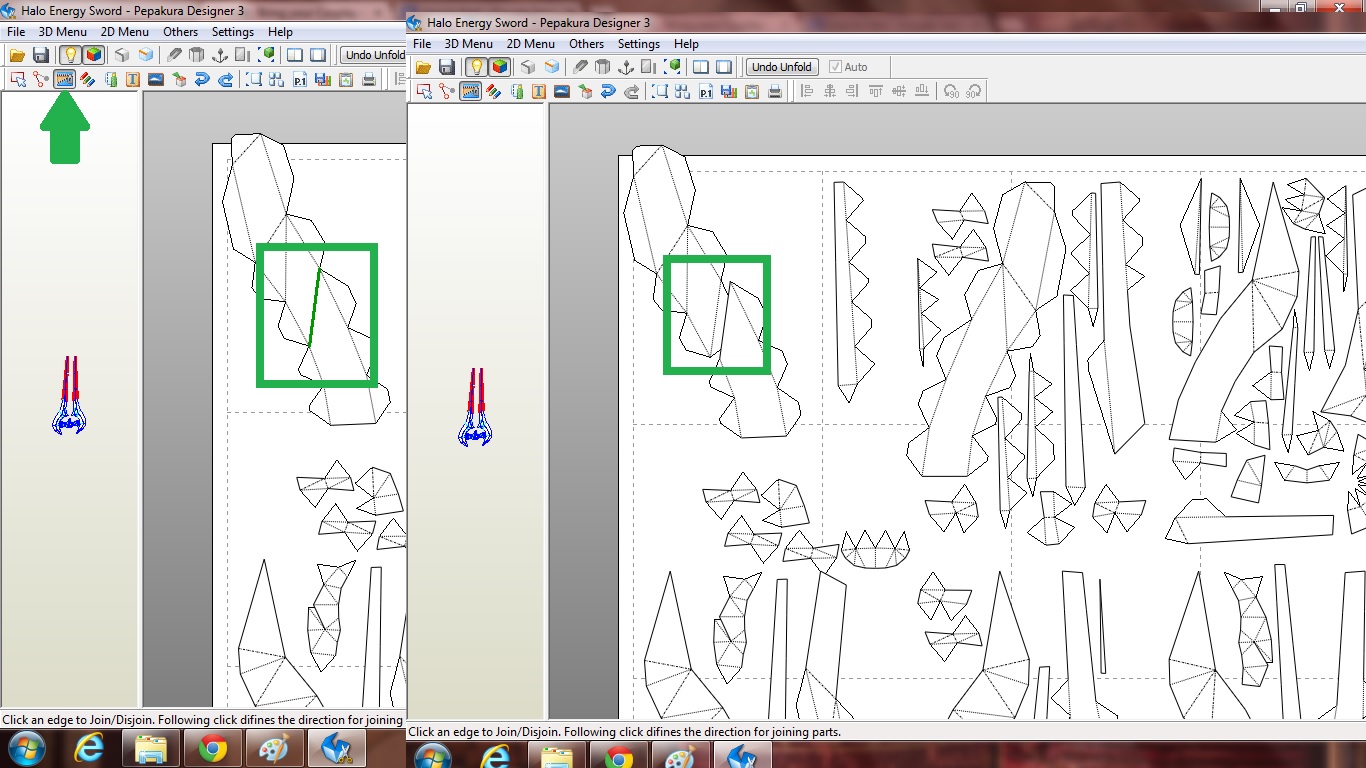This screenshot has height=768, width=1366.
Task: Click the Windows Start button on left taskbar
Action: point(26,748)
